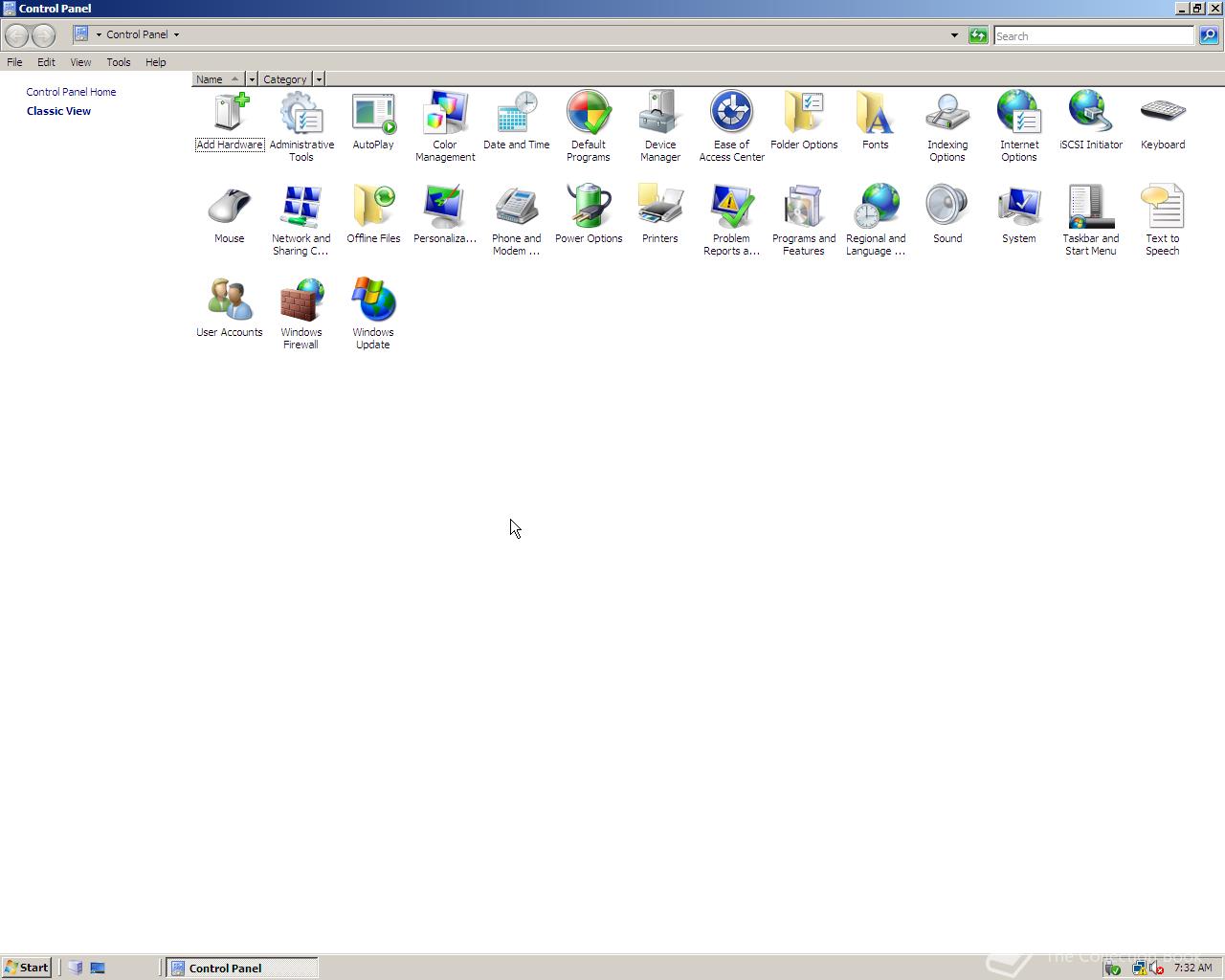This screenshot has width=1225, height=980.
Task: Launch Device Manager
Action: click(x=660, y=125)
